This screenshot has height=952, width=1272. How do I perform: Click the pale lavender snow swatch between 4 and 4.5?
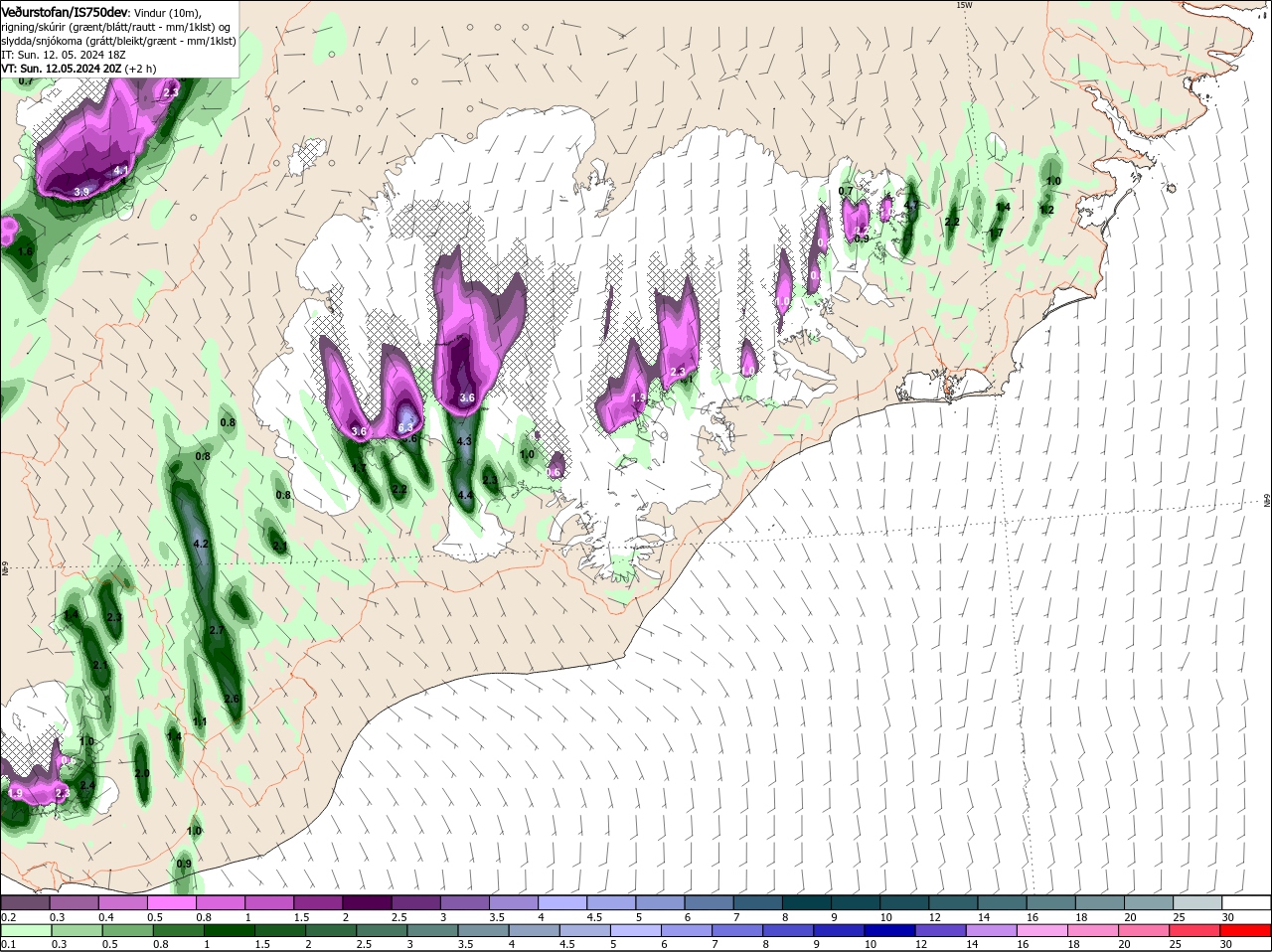(x=563, y=903)
